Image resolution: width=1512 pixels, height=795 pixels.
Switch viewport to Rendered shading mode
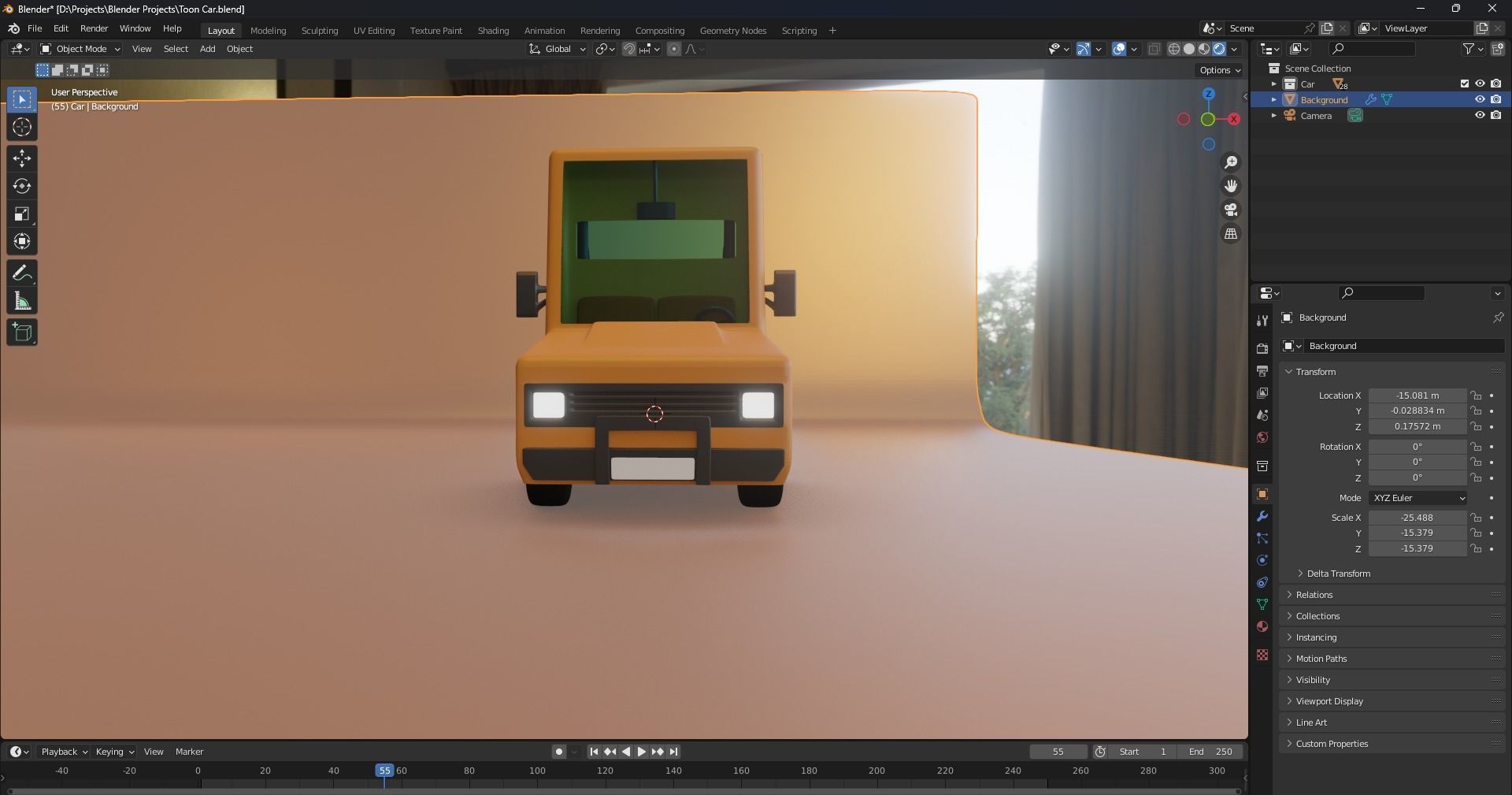tap(1219, 48)
